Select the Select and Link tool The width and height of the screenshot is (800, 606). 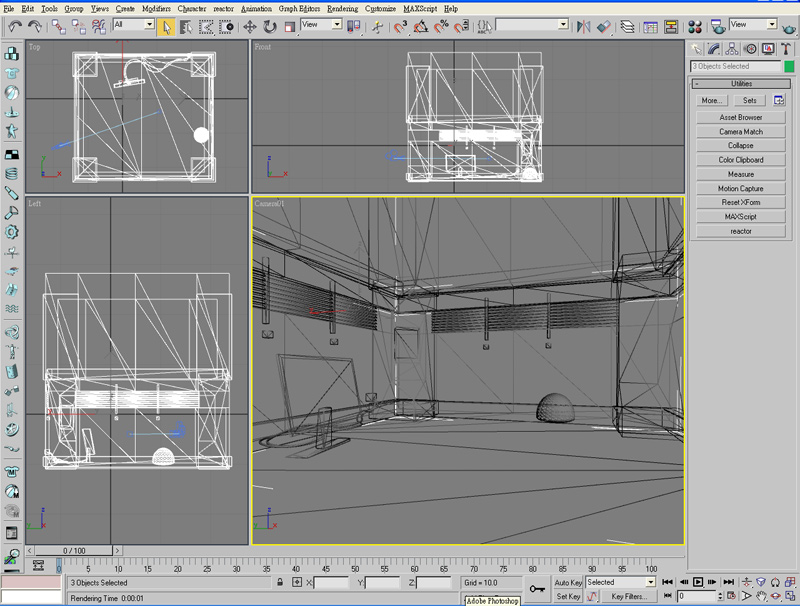[x=59, y=26]
